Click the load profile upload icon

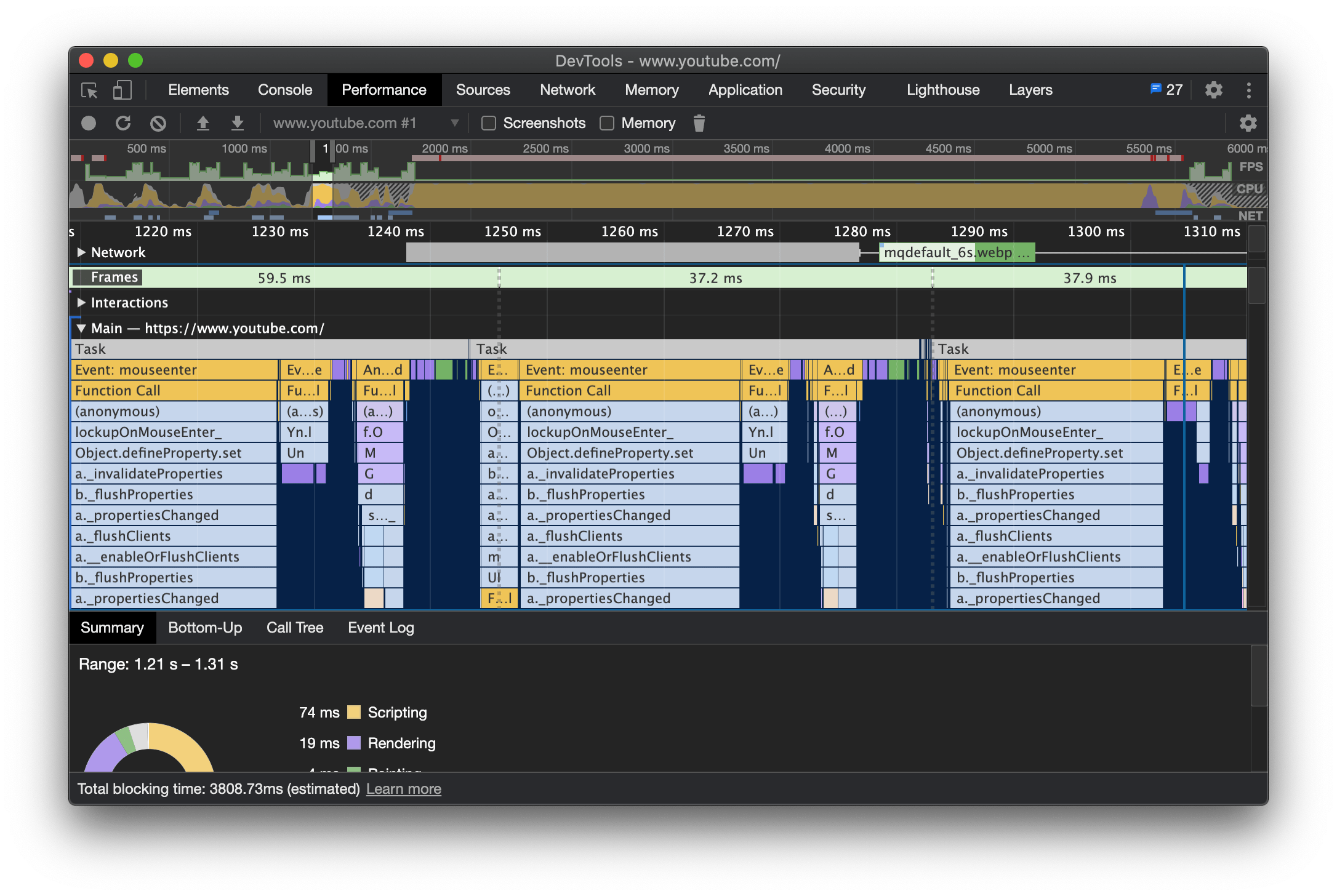point(203,124)
